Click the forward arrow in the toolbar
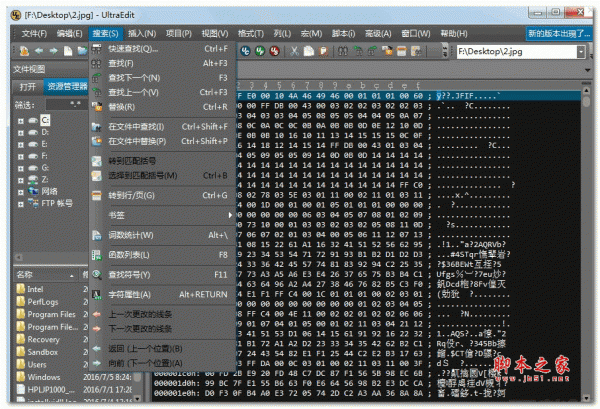The width and height of the screenshot is (600, 409). tap(53, 51)
